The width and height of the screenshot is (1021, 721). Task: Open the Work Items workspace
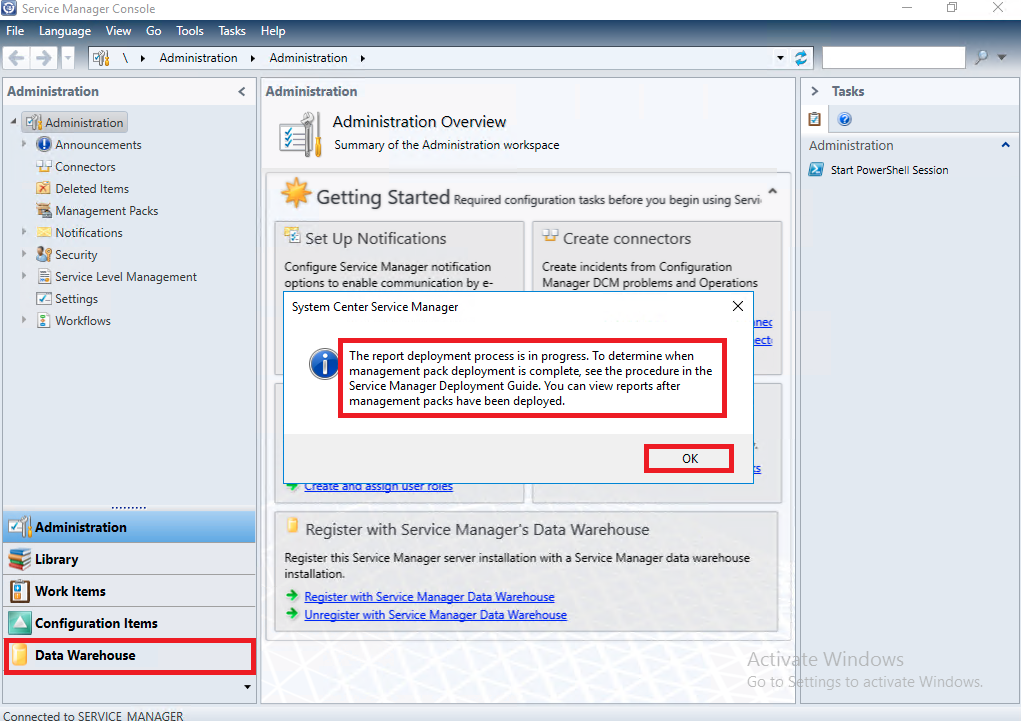tap(70, 591)
